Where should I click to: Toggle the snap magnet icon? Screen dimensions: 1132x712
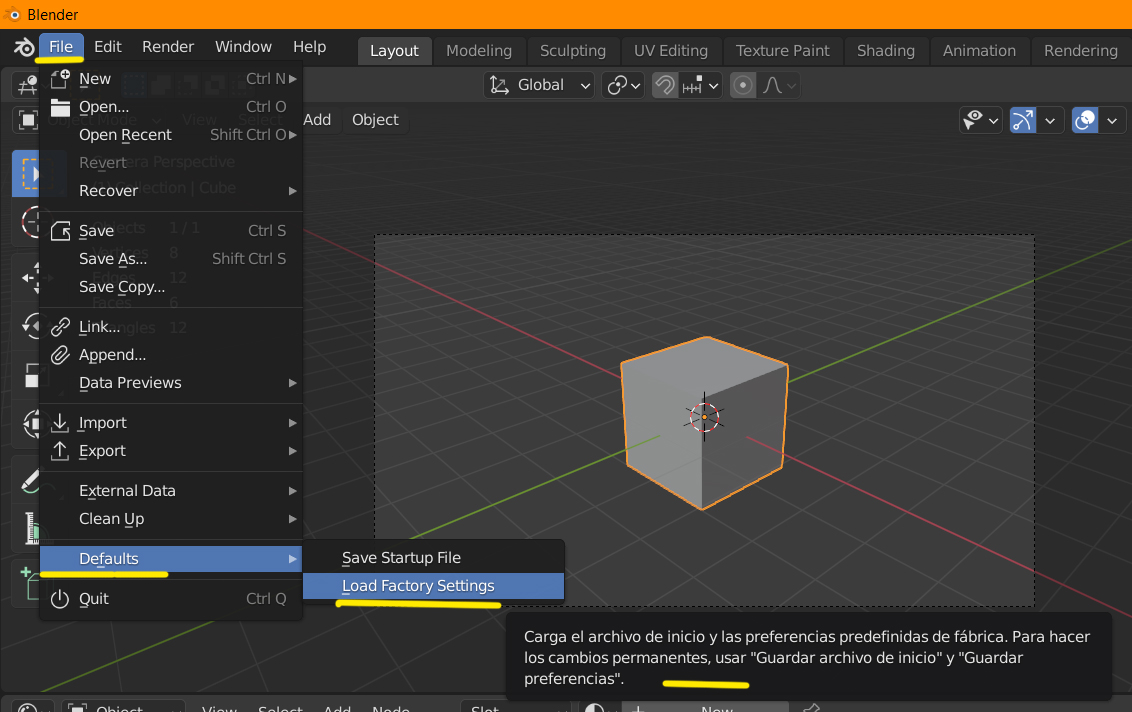pos(664,85)
